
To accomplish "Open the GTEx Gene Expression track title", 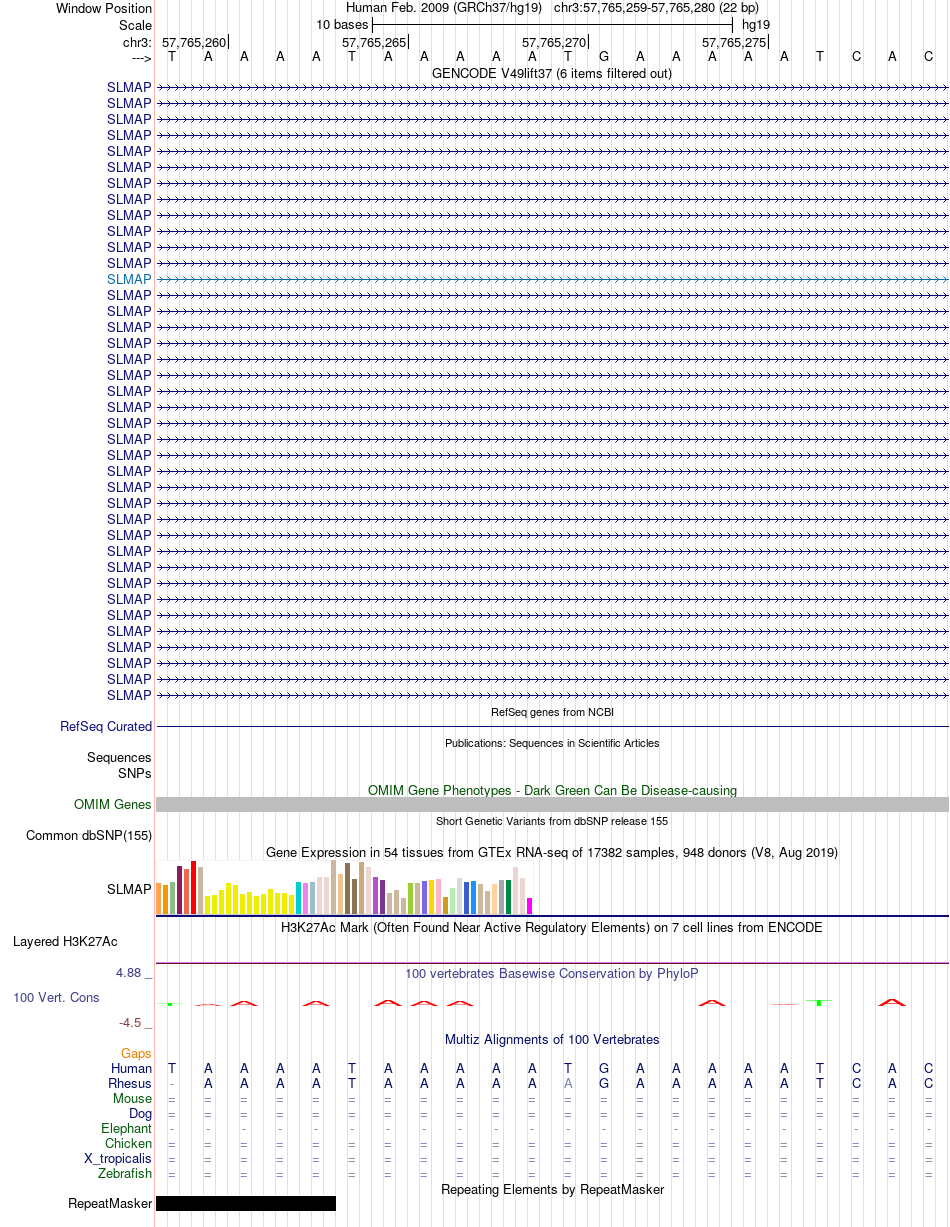I will 552,852.
